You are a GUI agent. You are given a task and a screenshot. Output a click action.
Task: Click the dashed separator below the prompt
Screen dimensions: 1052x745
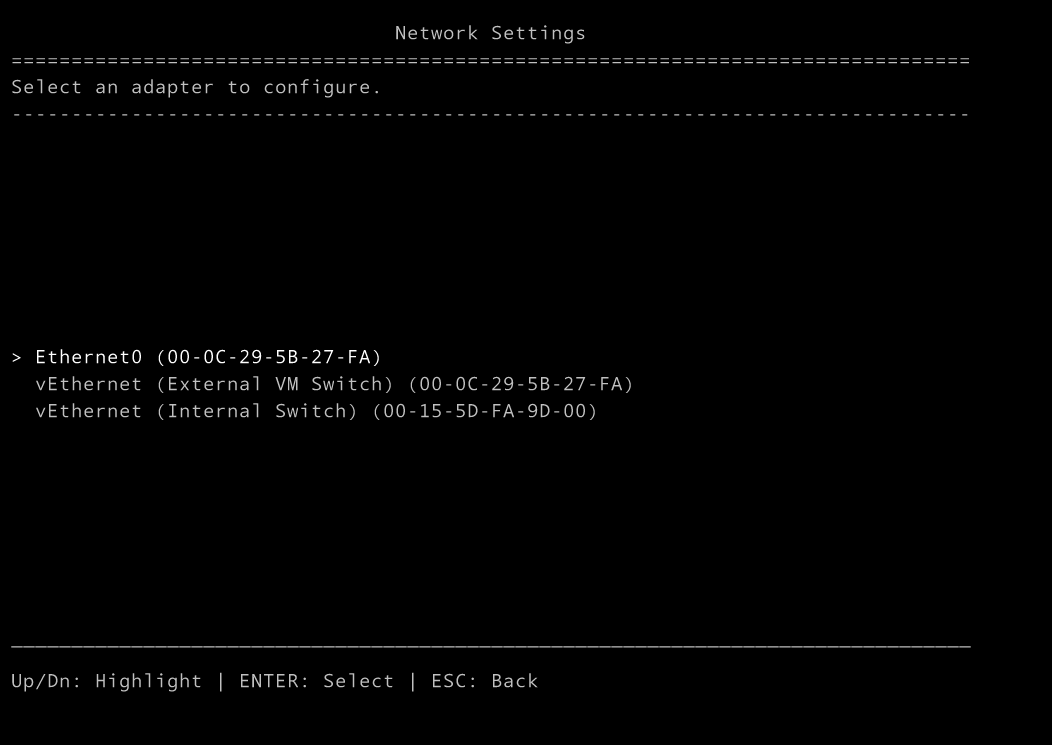(490, 114)
